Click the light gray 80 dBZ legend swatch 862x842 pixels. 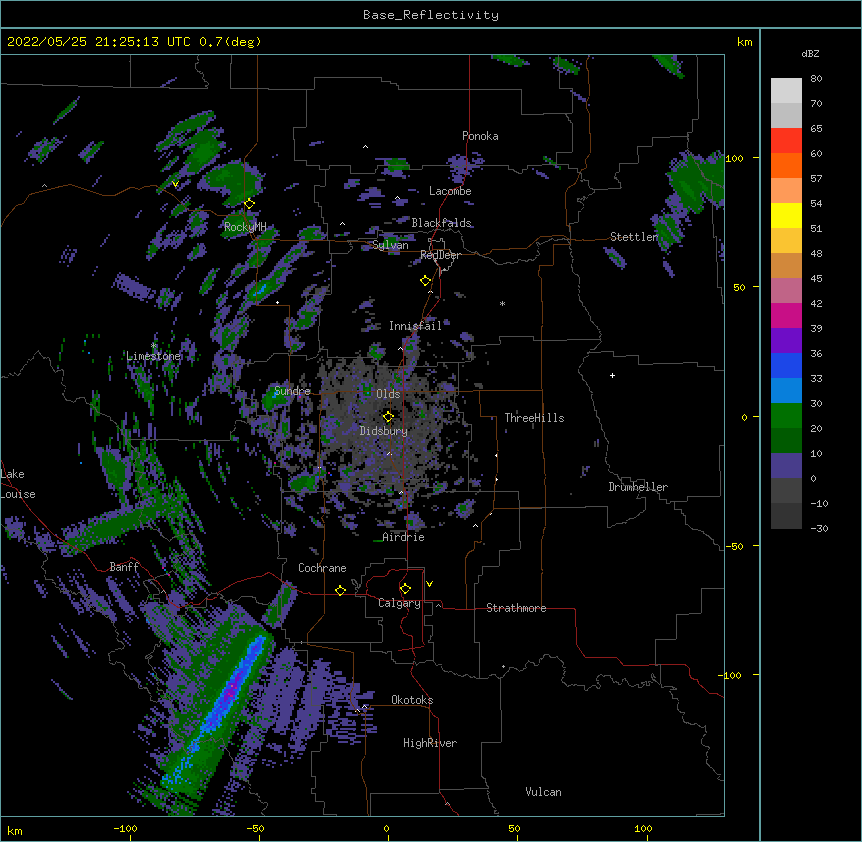click(786, 91)
